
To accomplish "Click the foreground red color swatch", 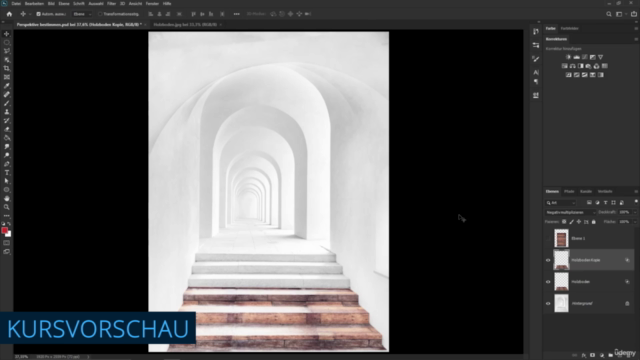I will (4, 231).
